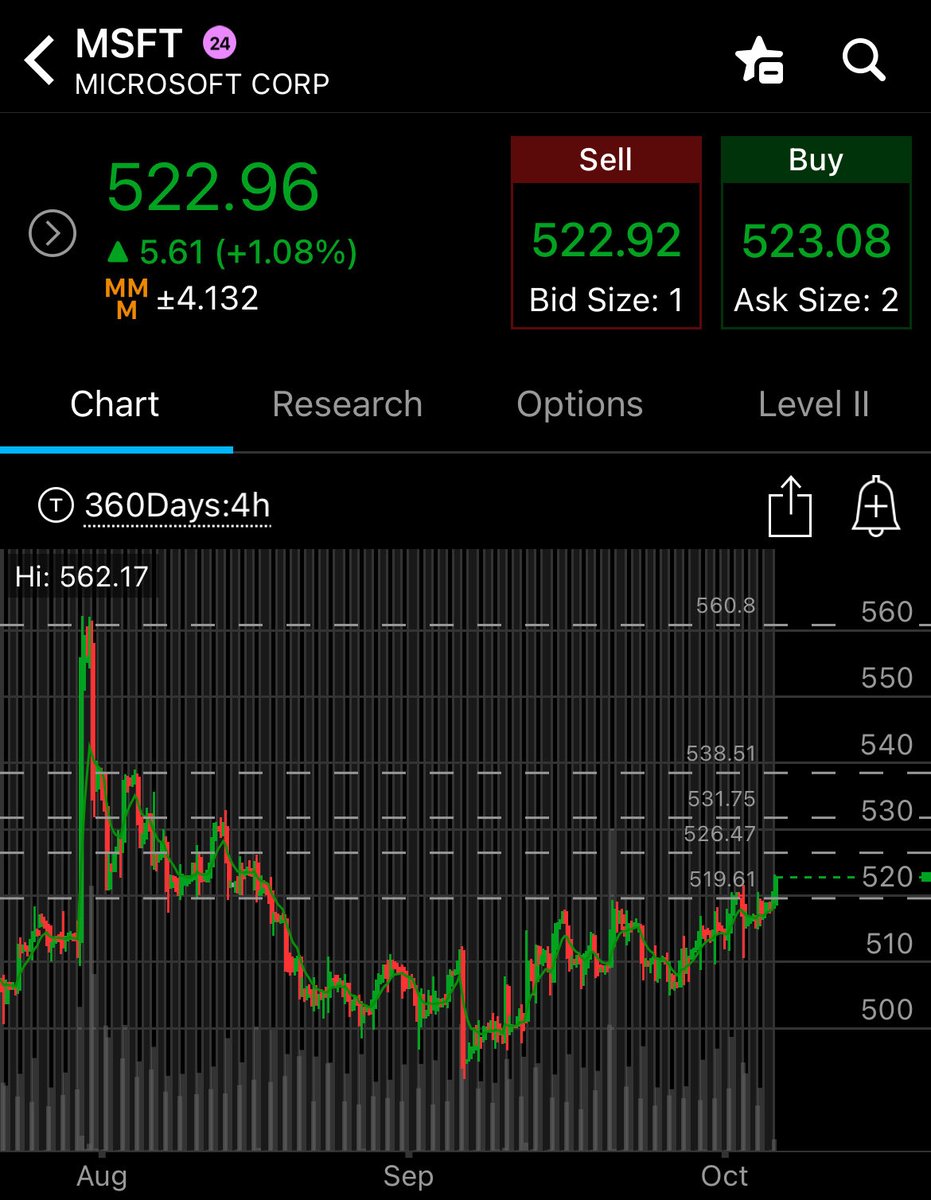This screenshot has width=931, height=1200.
Task: Tap the green current-price marker on axis
Action: click(x=926, y=877)
